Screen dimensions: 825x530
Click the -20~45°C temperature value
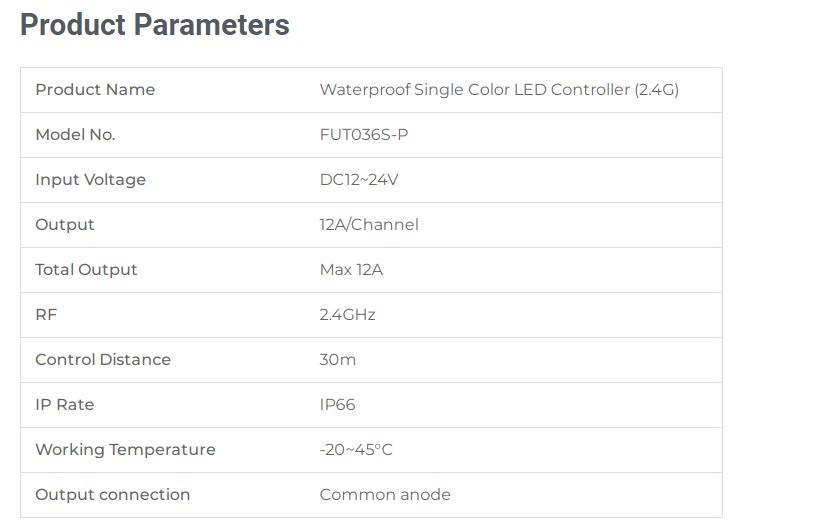click(356, 450)
